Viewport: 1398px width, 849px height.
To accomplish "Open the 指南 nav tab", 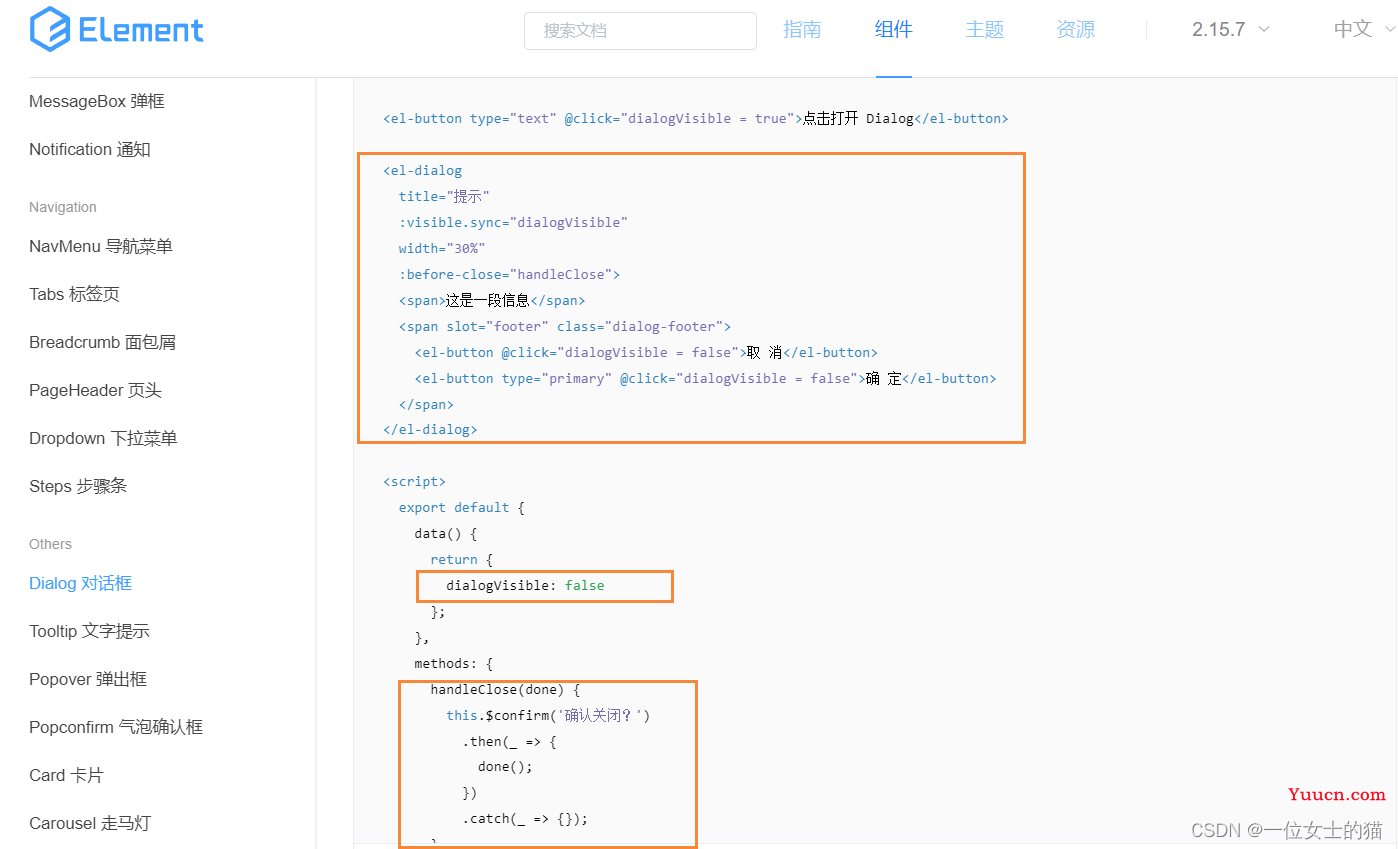I will [802, 30].
